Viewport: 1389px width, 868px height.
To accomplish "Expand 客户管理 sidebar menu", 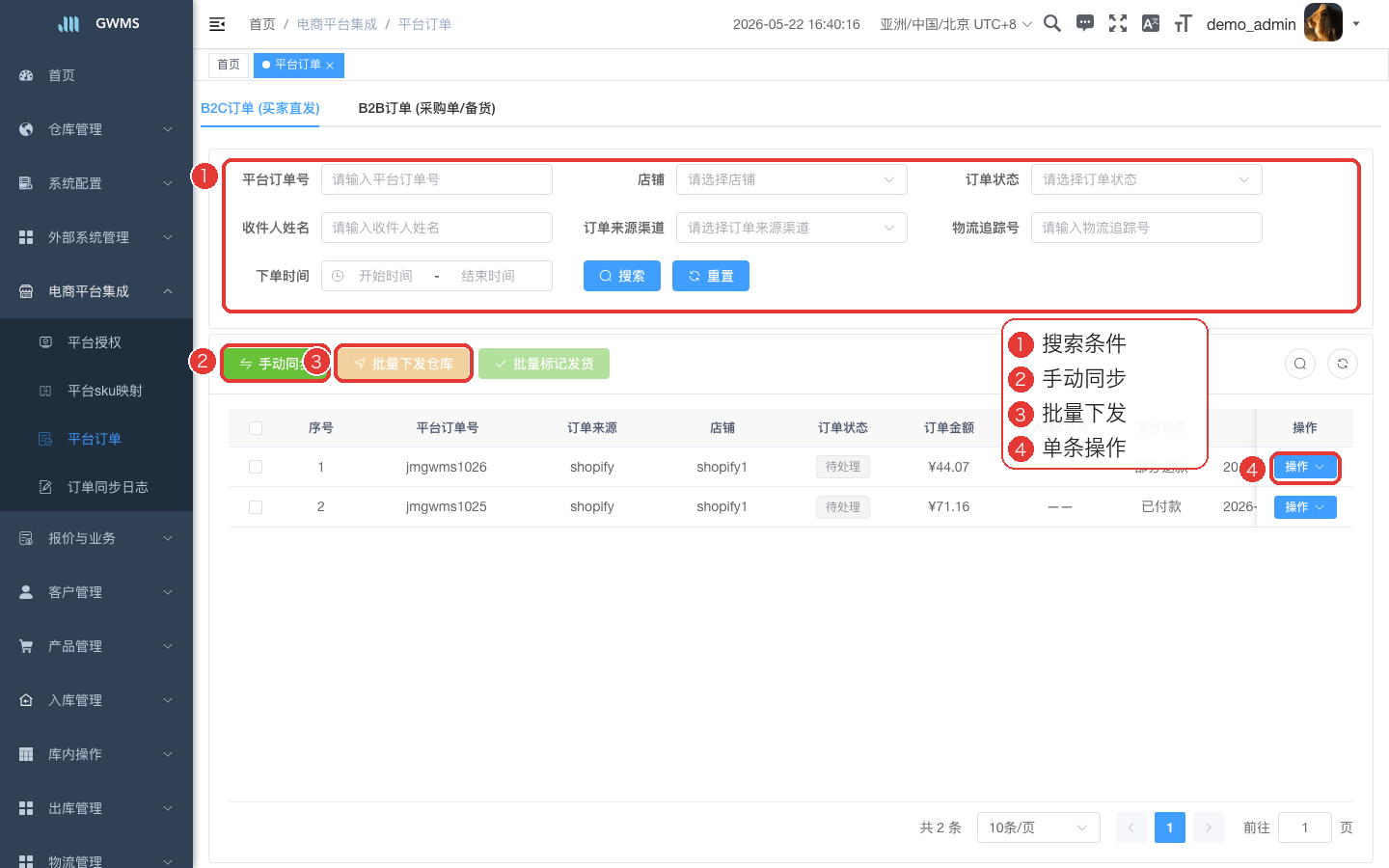I will click(96, 592).
